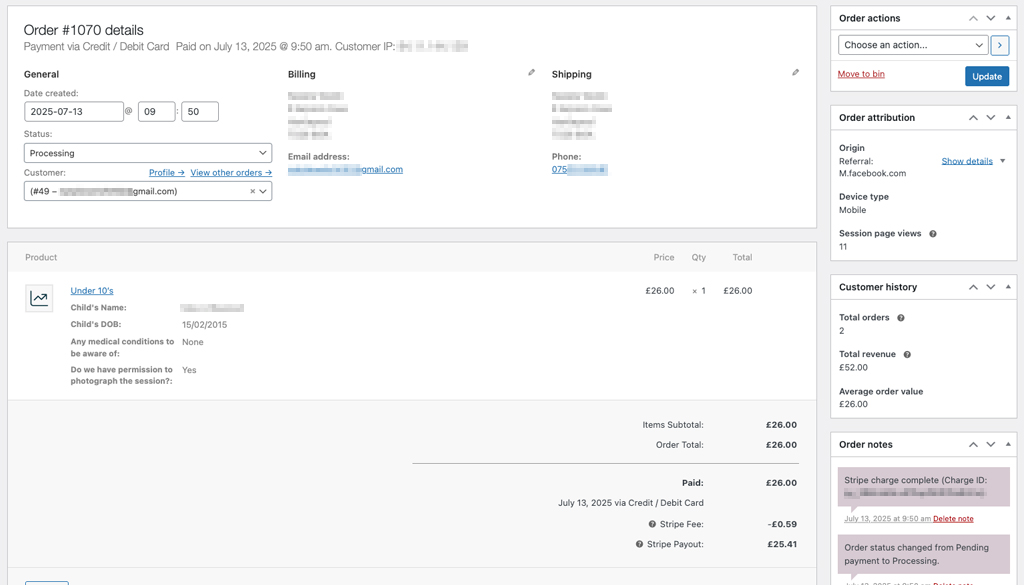Screen dimensions: 1024x585
Task: Collapse the Customer history panel
Action: (x=1008, y=287)
